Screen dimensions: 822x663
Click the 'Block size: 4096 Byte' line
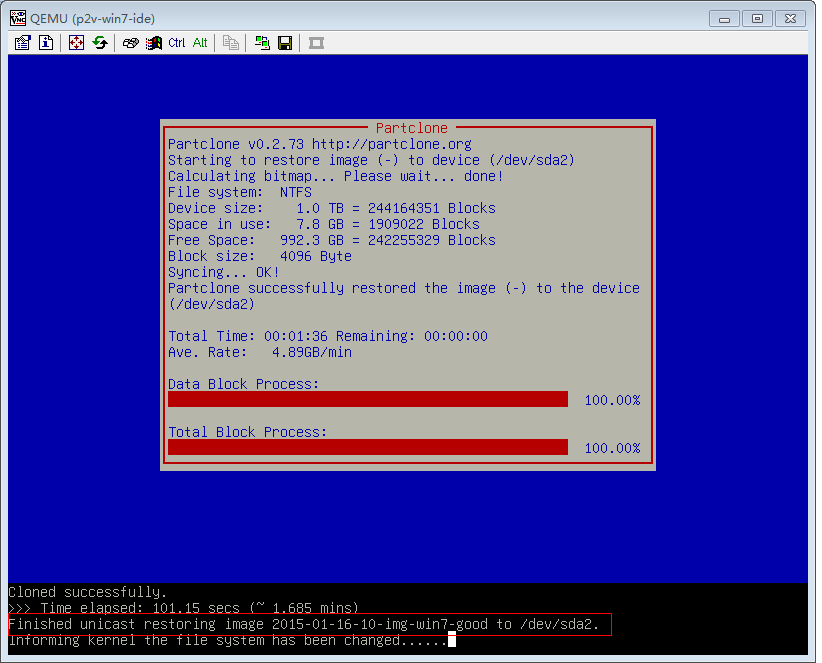[x=260, y=256]
